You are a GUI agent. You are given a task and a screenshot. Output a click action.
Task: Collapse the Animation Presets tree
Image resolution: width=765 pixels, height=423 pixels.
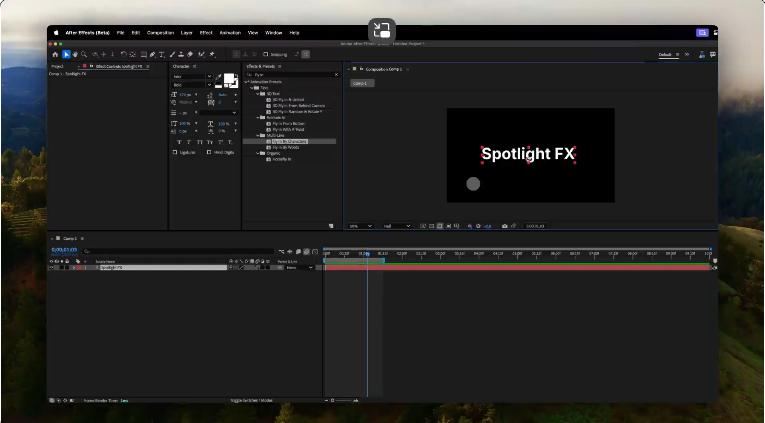247,82
